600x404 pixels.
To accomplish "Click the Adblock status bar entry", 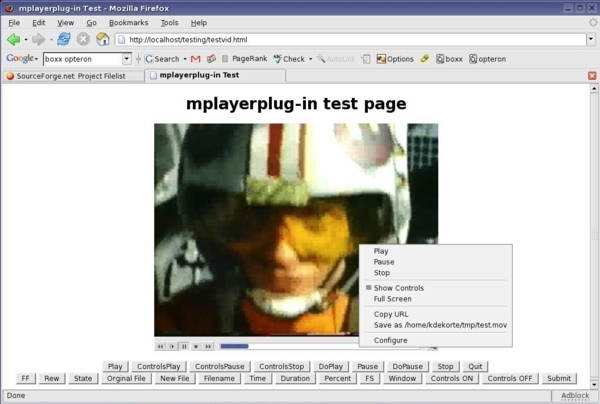I will point(575,396).
